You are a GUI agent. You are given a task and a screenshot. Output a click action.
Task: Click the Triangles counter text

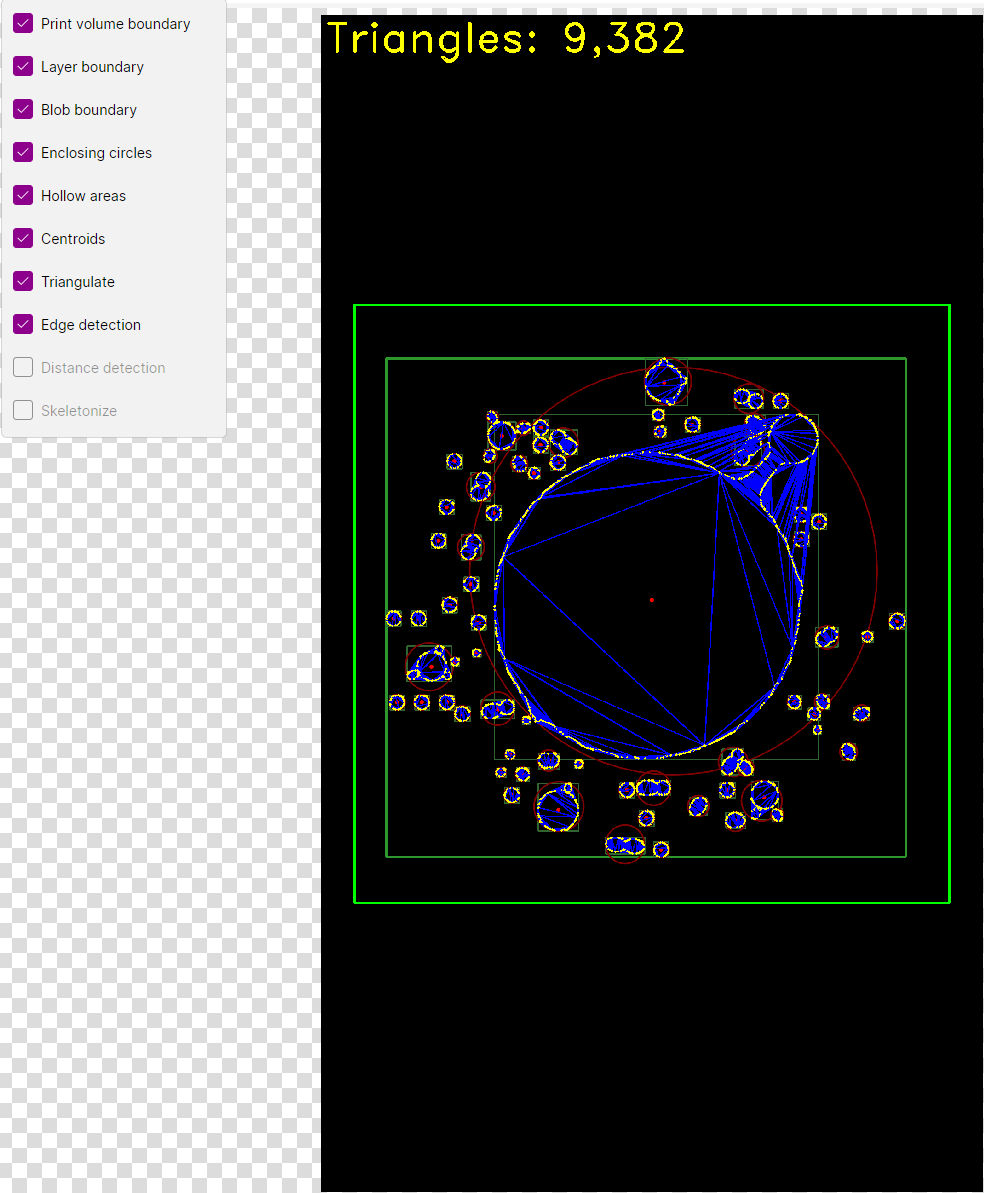point(505,38)
